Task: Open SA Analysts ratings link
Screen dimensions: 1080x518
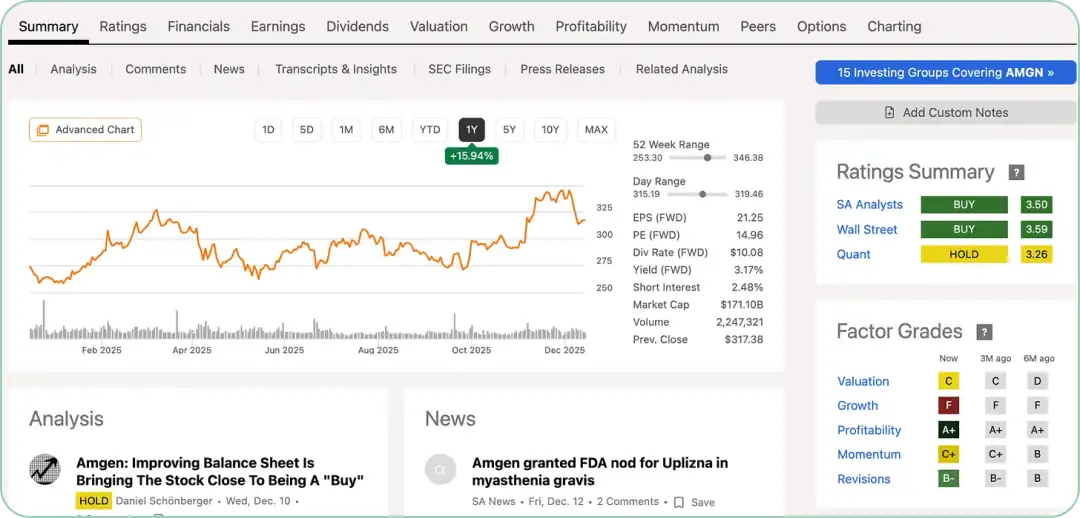Action: tap(869, 205)
